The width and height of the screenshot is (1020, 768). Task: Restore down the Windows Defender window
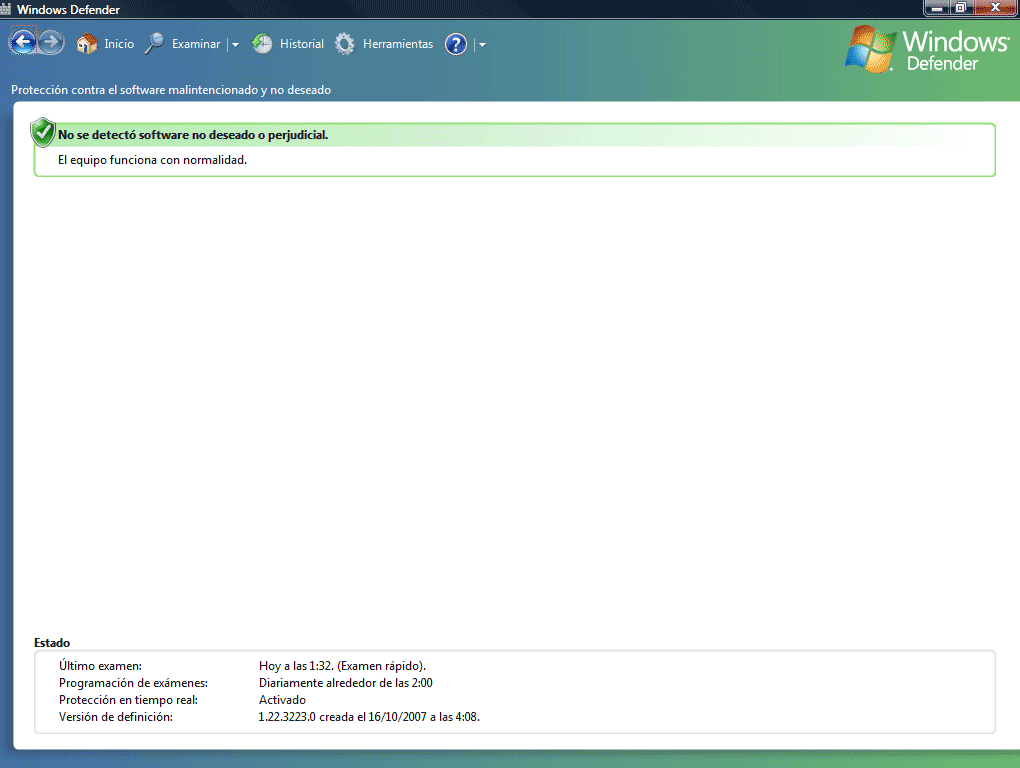click(962, 7)
